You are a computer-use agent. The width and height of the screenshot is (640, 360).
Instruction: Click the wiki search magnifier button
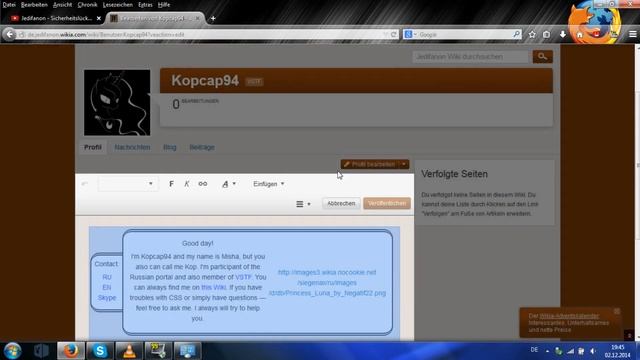pyautogui.click(x=542, y=57)
